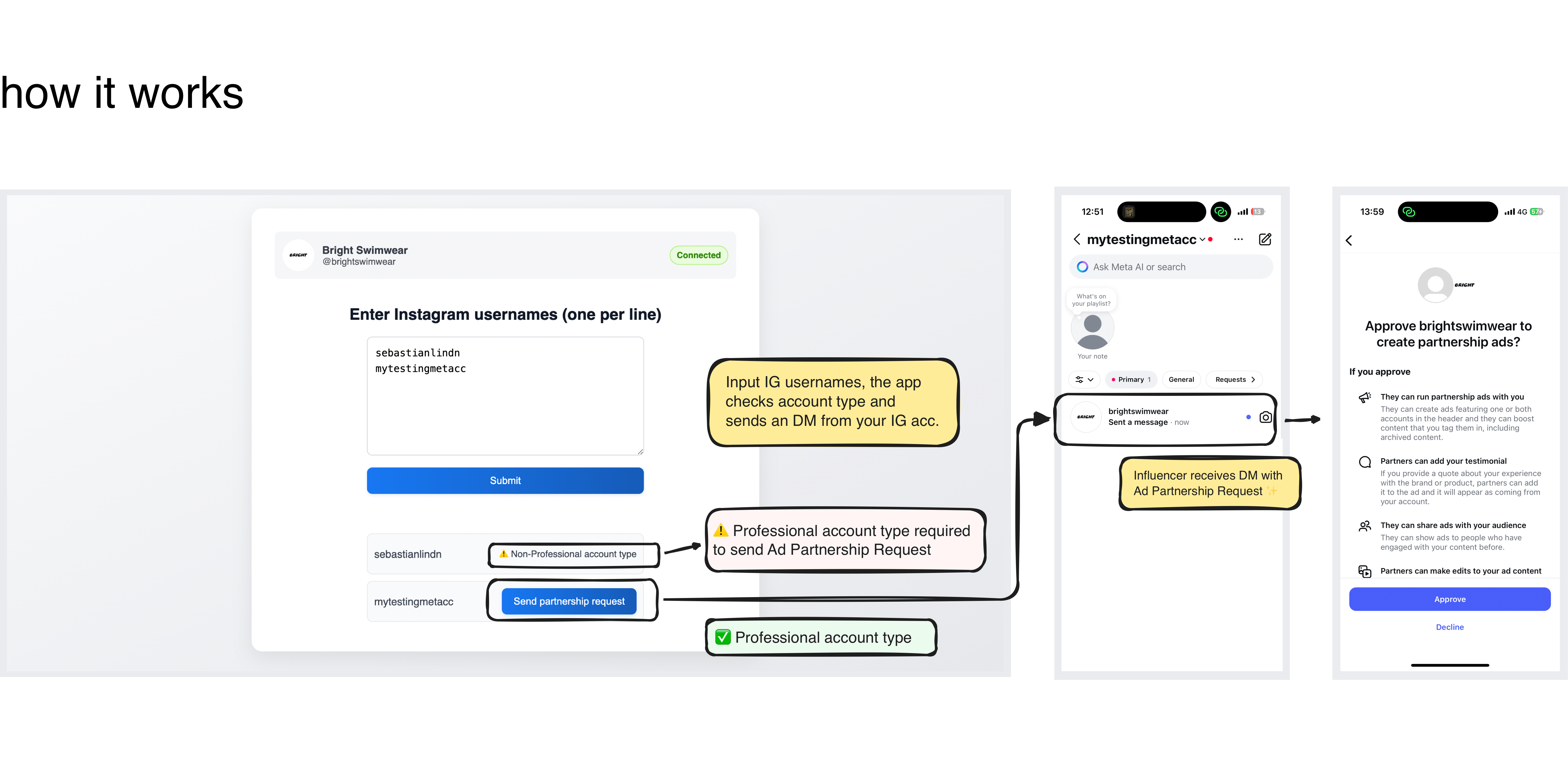Tap the app icon inside the 12:51 dynamic island
This screenshot has height=771, width=1568.
pyautogui.click(x=1129, y=212)
